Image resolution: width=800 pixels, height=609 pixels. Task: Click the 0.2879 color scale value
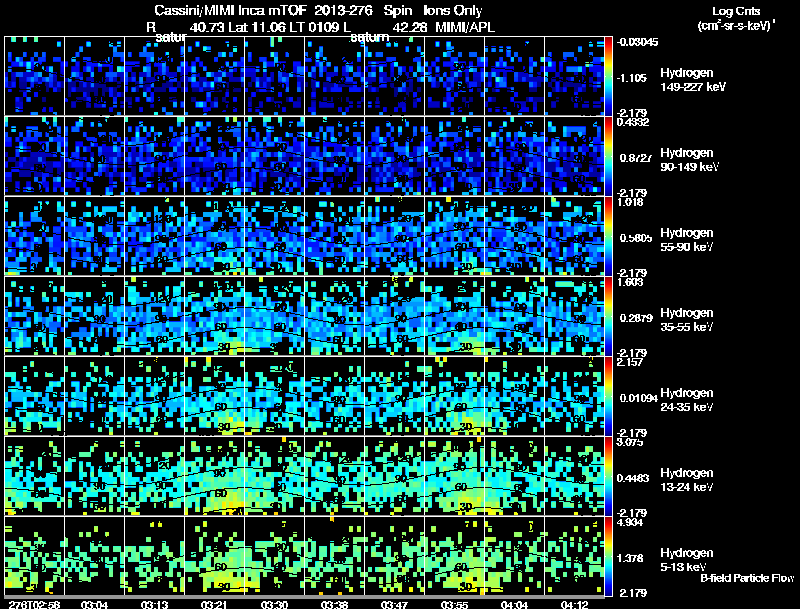click(636, 318)
